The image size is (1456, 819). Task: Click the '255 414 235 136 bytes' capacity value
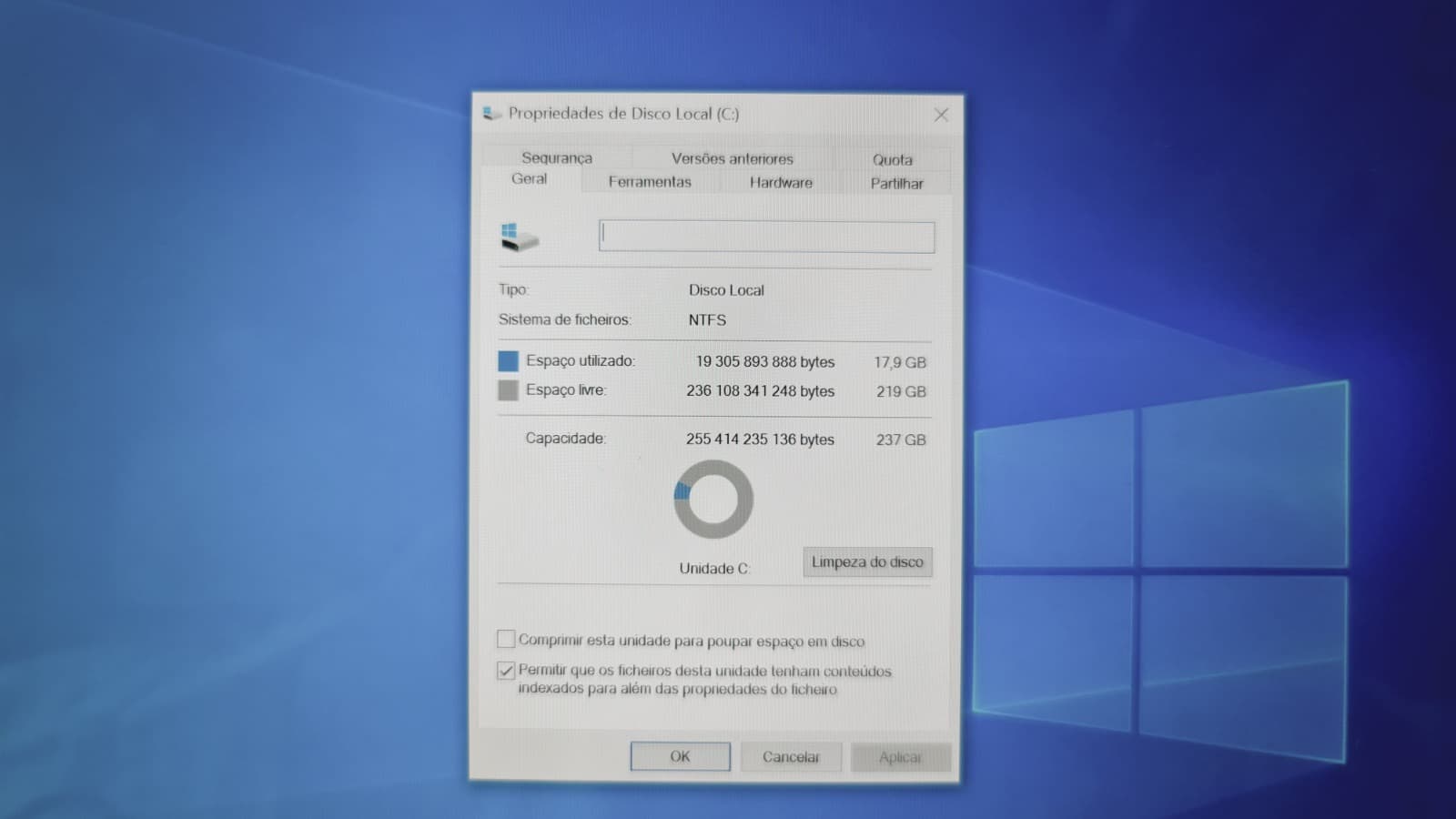tap(761, 439)
